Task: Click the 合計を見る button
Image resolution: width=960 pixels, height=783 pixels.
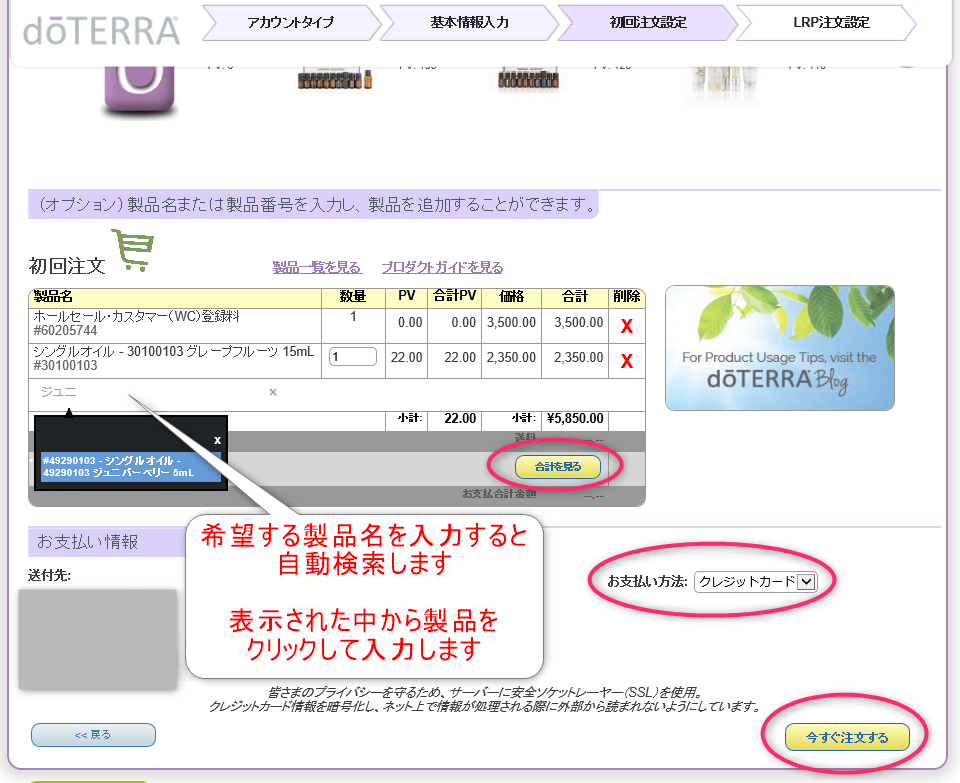Action: coord(557,466)
